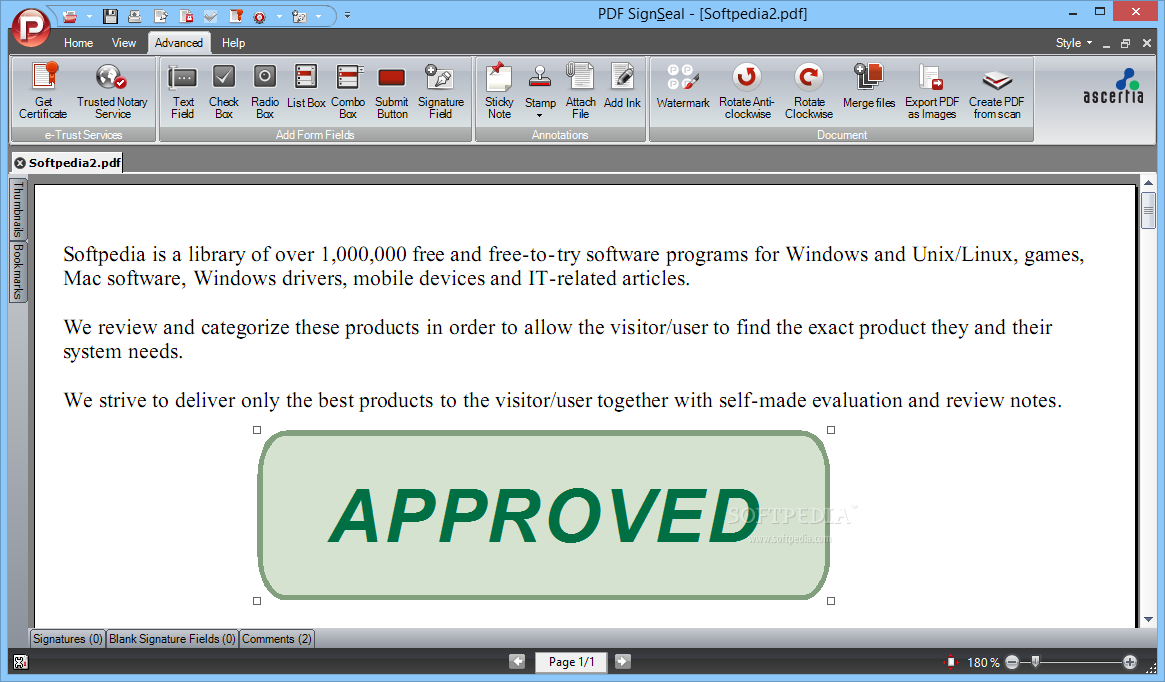Viewport: 1165px width, 682px height.
Task: Expand the red seal icon dropdown arrow
Action: click(x=279, y=16)
